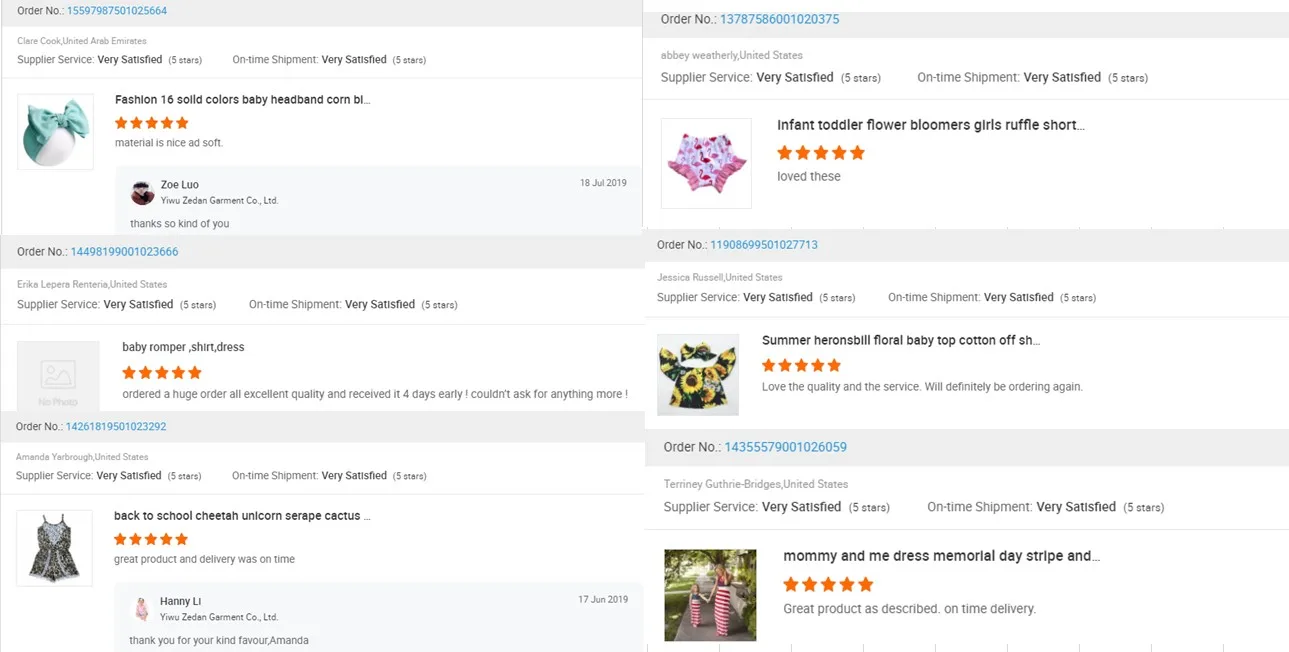This screenshot has height=652, width=1289.
Task: Click the stars under back to school cheetah
Action: (151, 539)
